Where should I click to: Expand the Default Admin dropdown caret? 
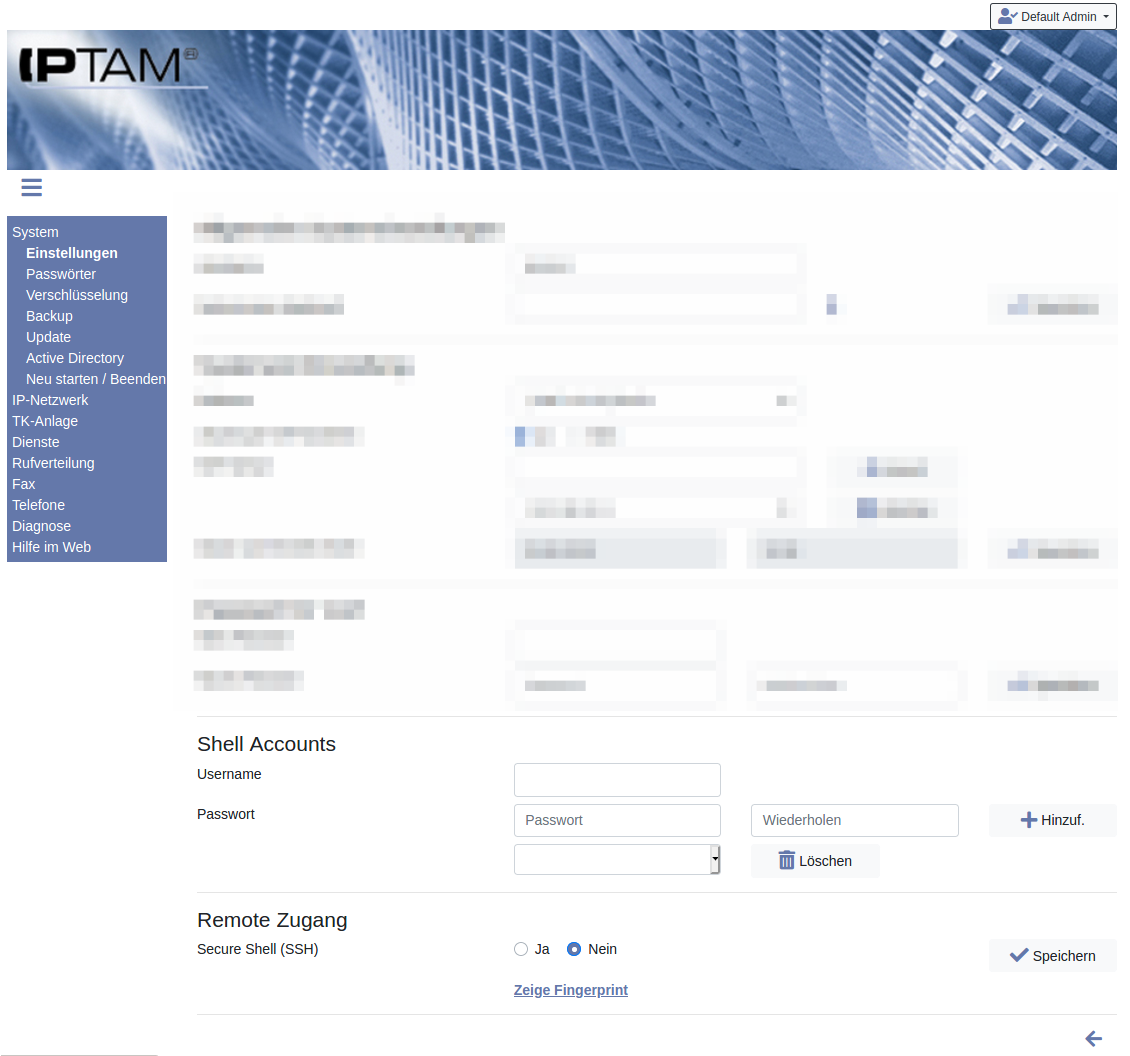[x=1105, y=17]
